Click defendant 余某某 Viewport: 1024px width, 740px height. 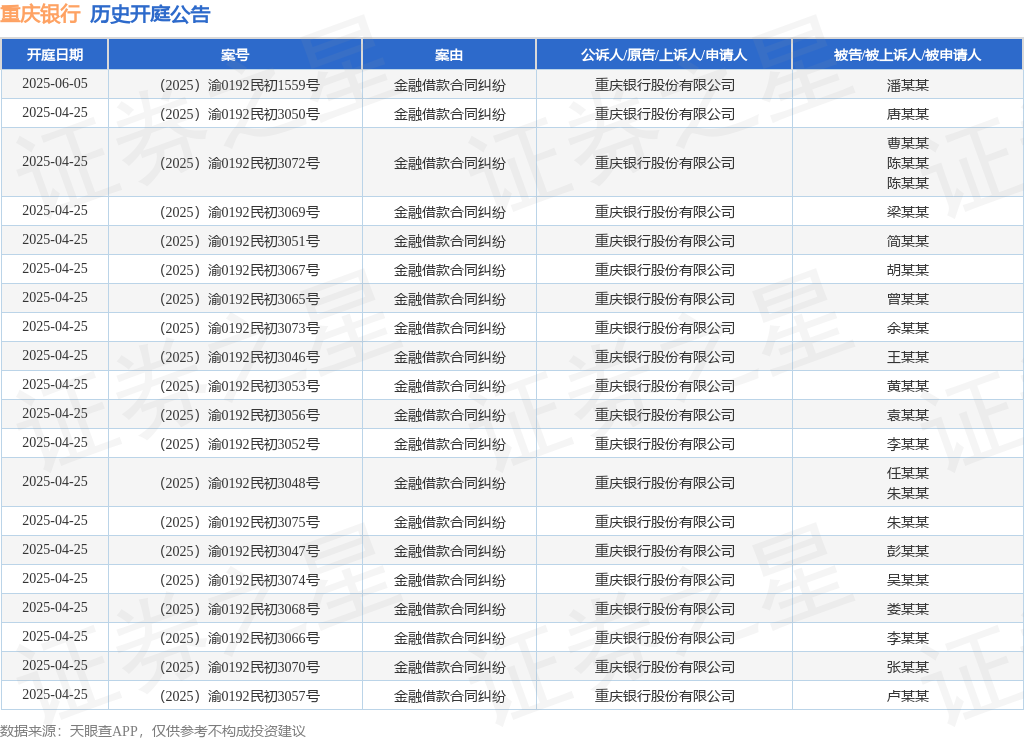tap(908, 328)
